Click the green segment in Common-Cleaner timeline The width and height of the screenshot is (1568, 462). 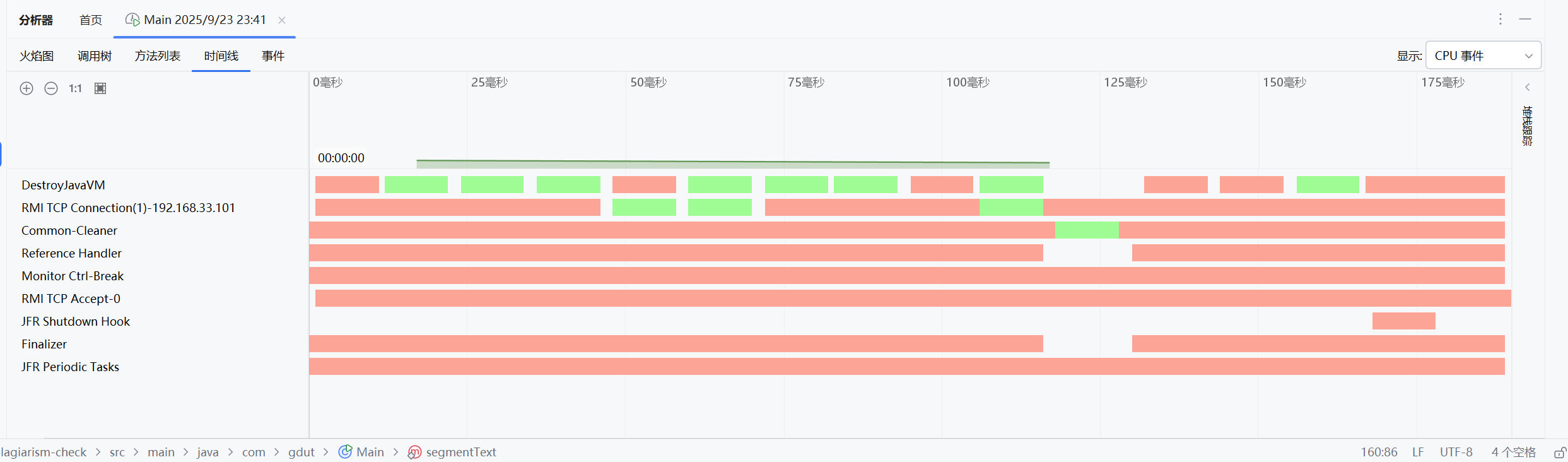[1087, 230]
